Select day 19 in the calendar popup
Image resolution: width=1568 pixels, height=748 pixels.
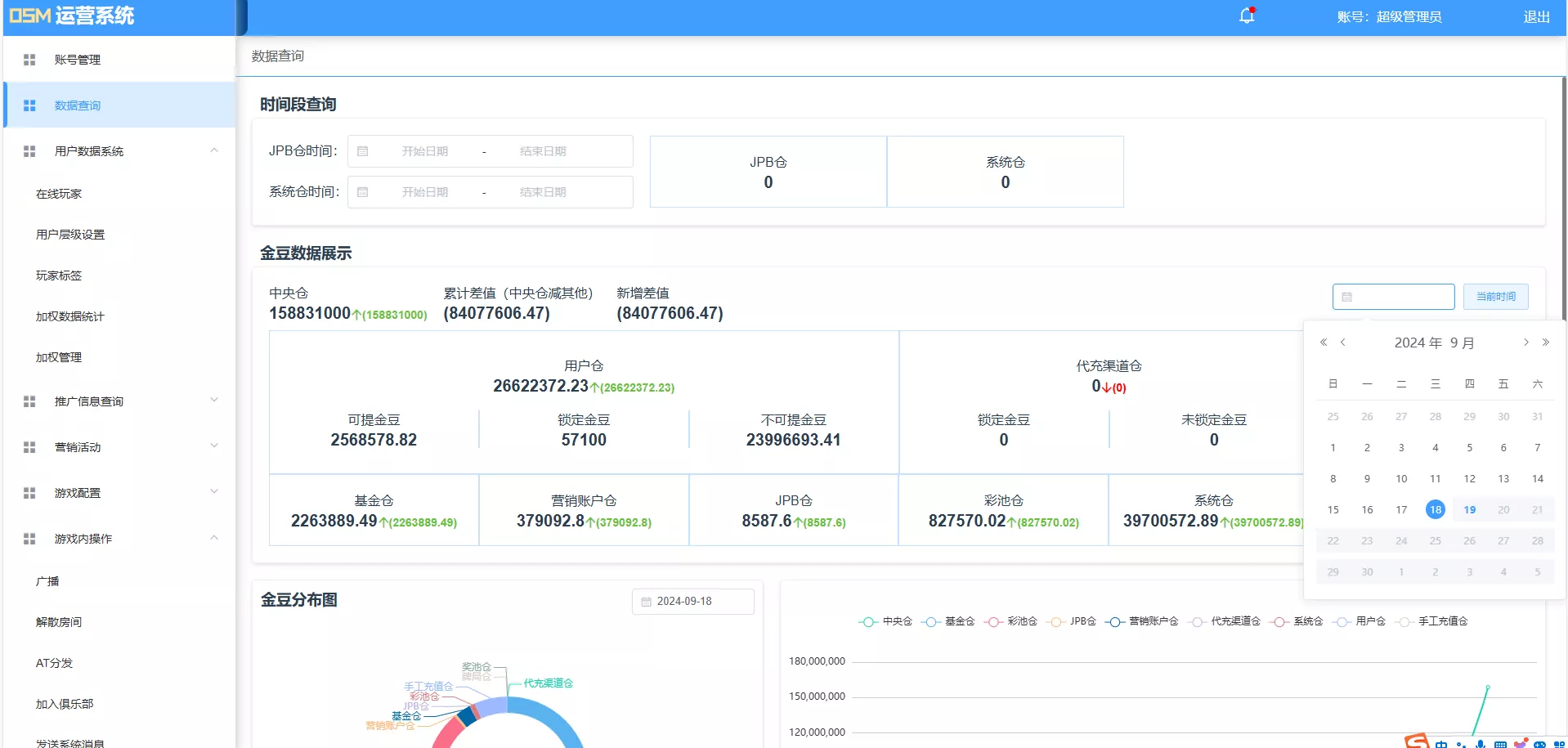coord(1469,508)
